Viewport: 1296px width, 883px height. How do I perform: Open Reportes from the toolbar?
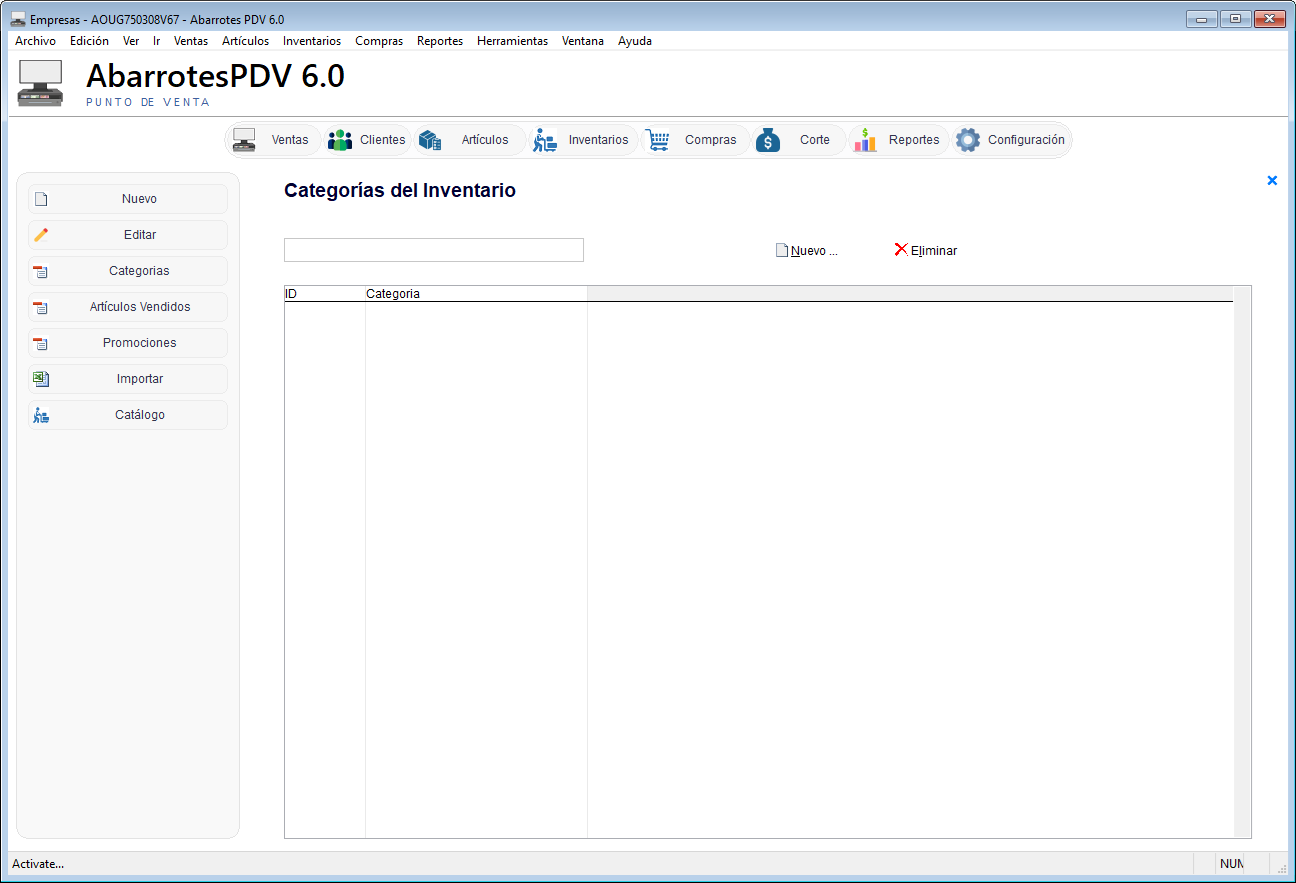click(914, 140)
